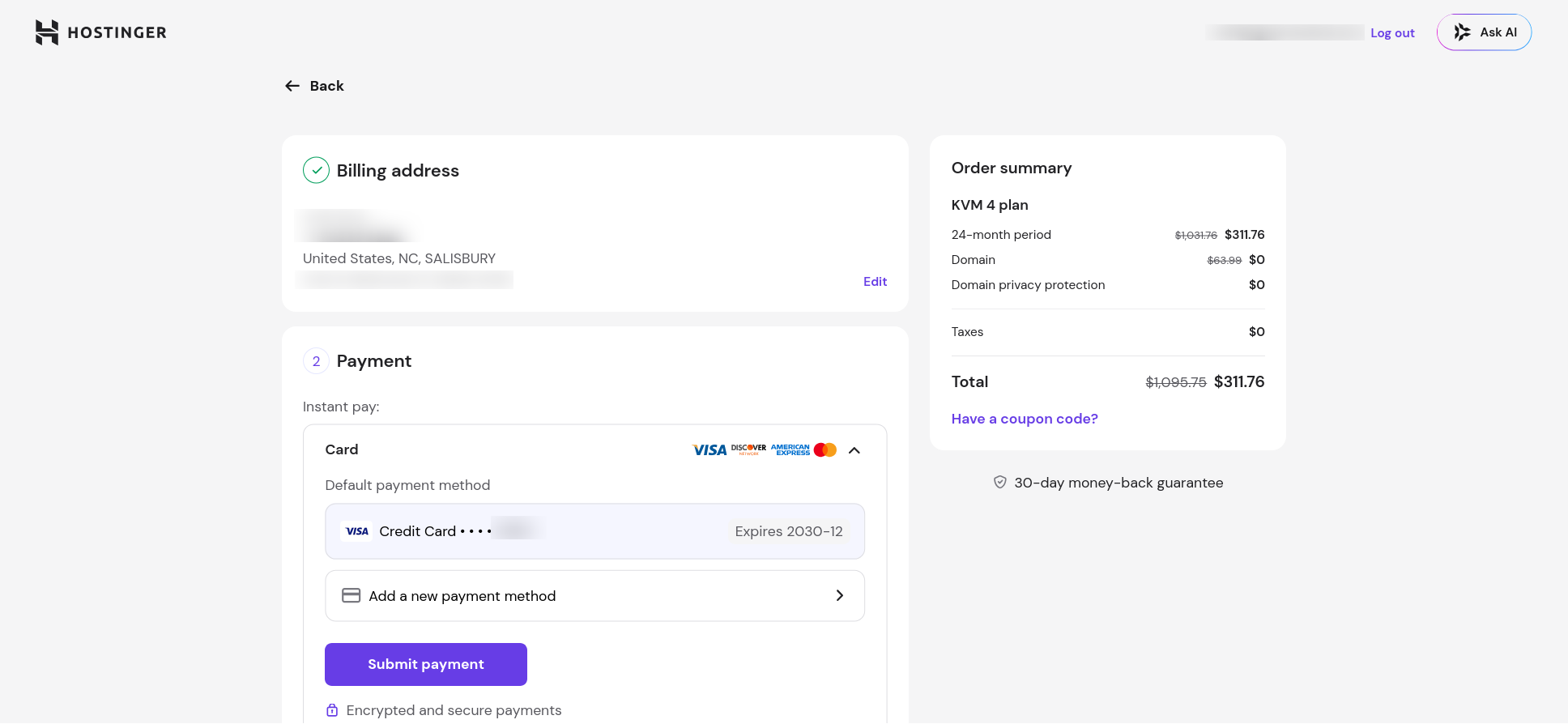Open Add a new payment method arrow
This screenshot has height=724, width=1568.
(840, 595)
